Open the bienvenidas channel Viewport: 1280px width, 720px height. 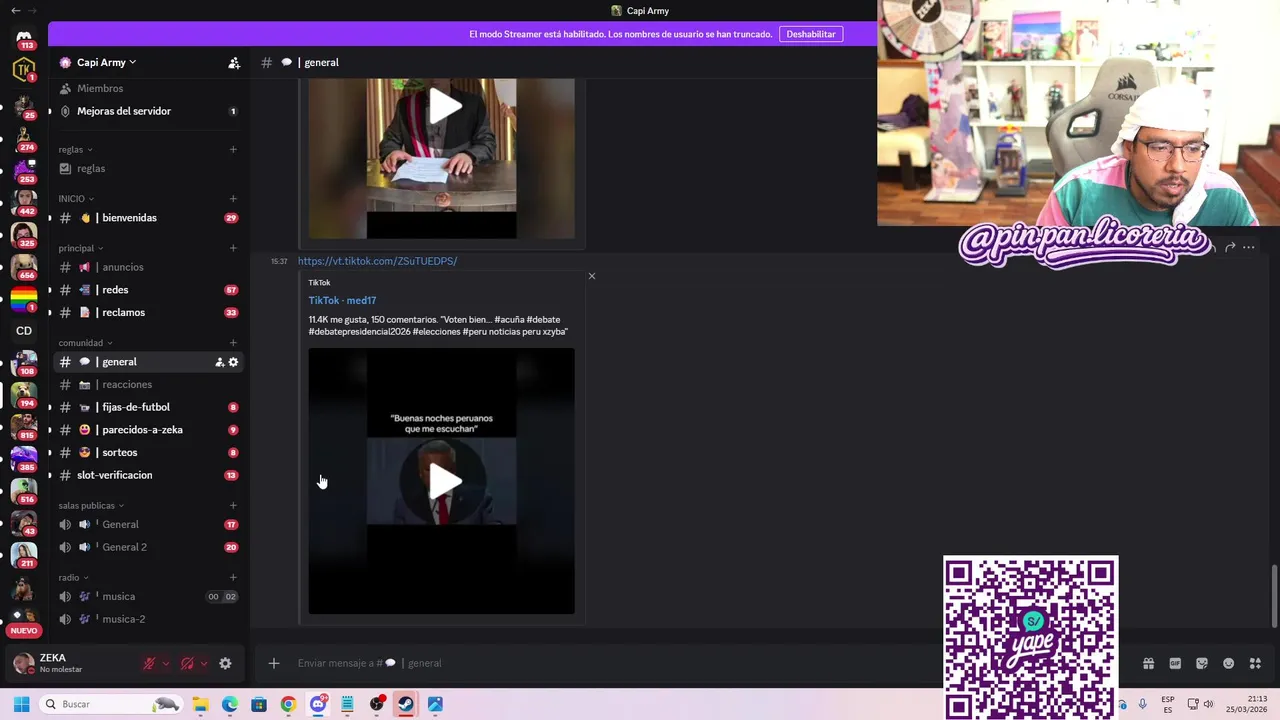(x=149, y=218)
